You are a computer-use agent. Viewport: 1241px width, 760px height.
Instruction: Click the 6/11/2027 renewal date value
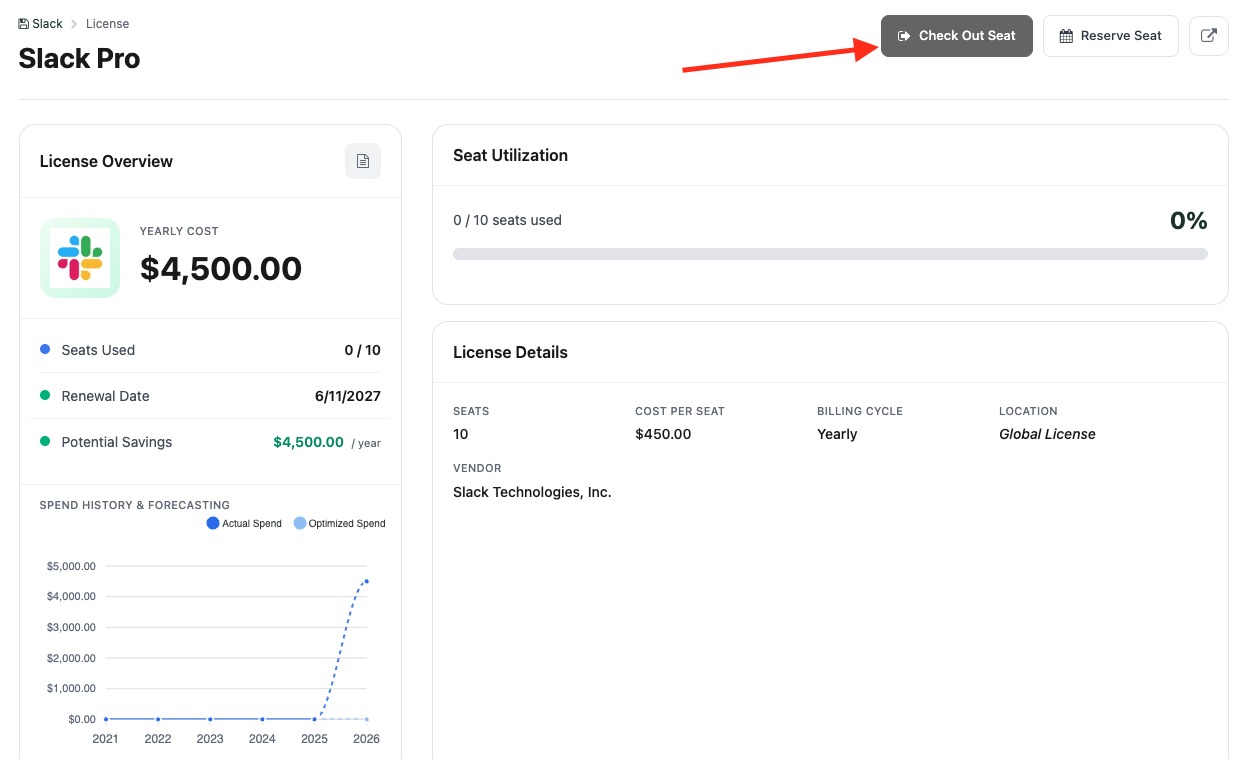348,396
